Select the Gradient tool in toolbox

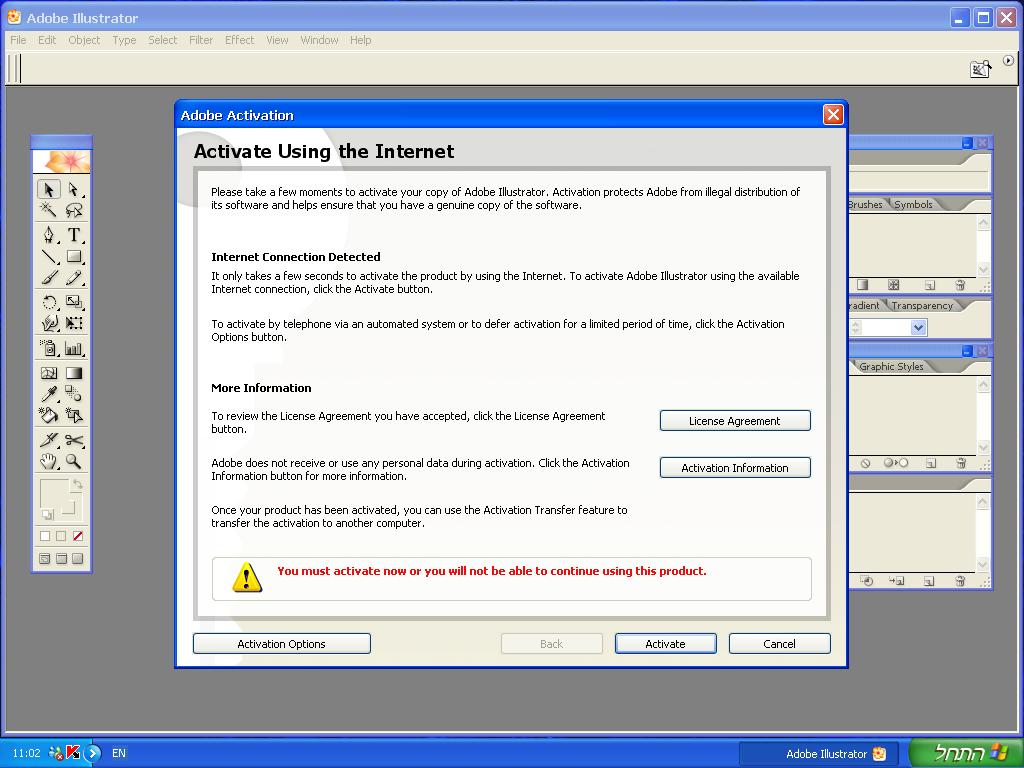coord(74,373)
